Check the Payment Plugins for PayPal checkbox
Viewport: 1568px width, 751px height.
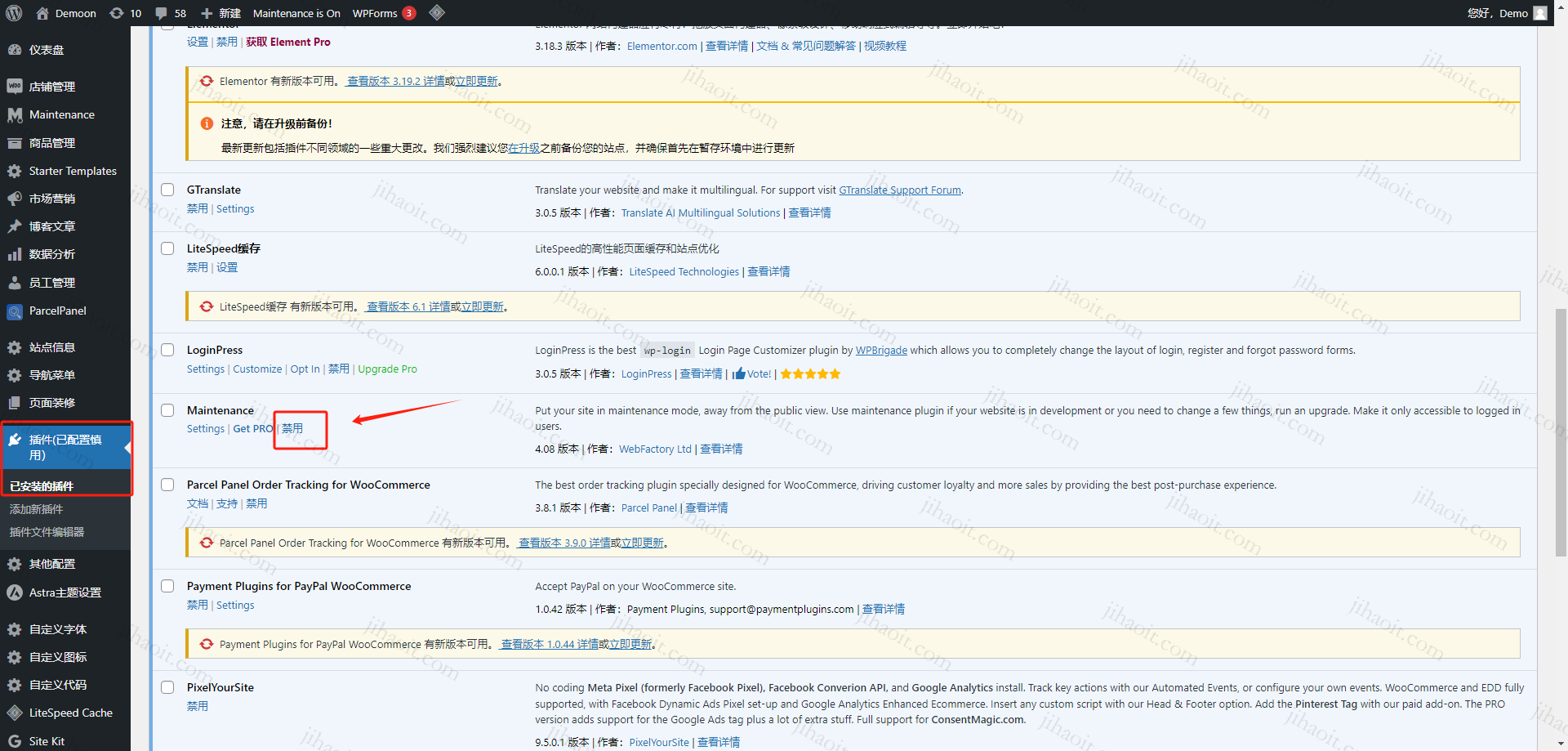click(x=167, y=586)
